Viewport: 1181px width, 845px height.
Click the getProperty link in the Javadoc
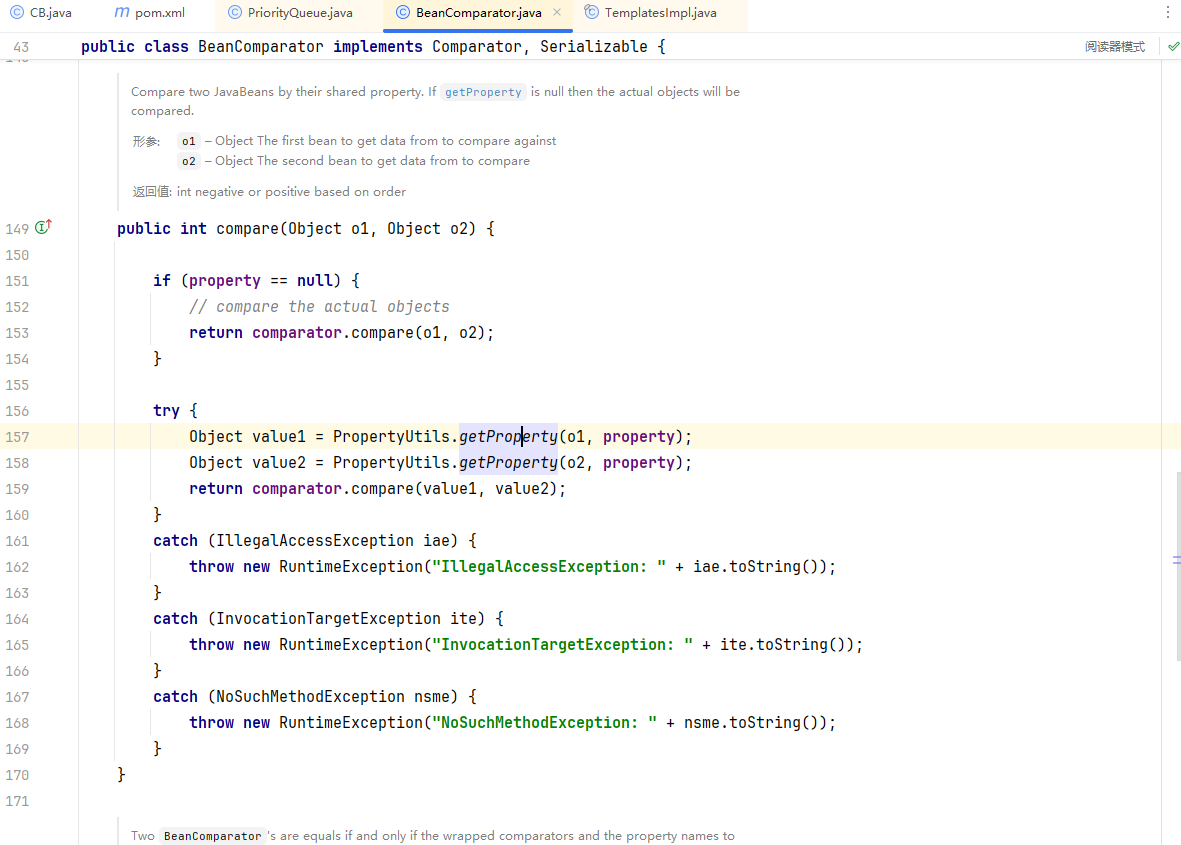(x=483, y=92)
